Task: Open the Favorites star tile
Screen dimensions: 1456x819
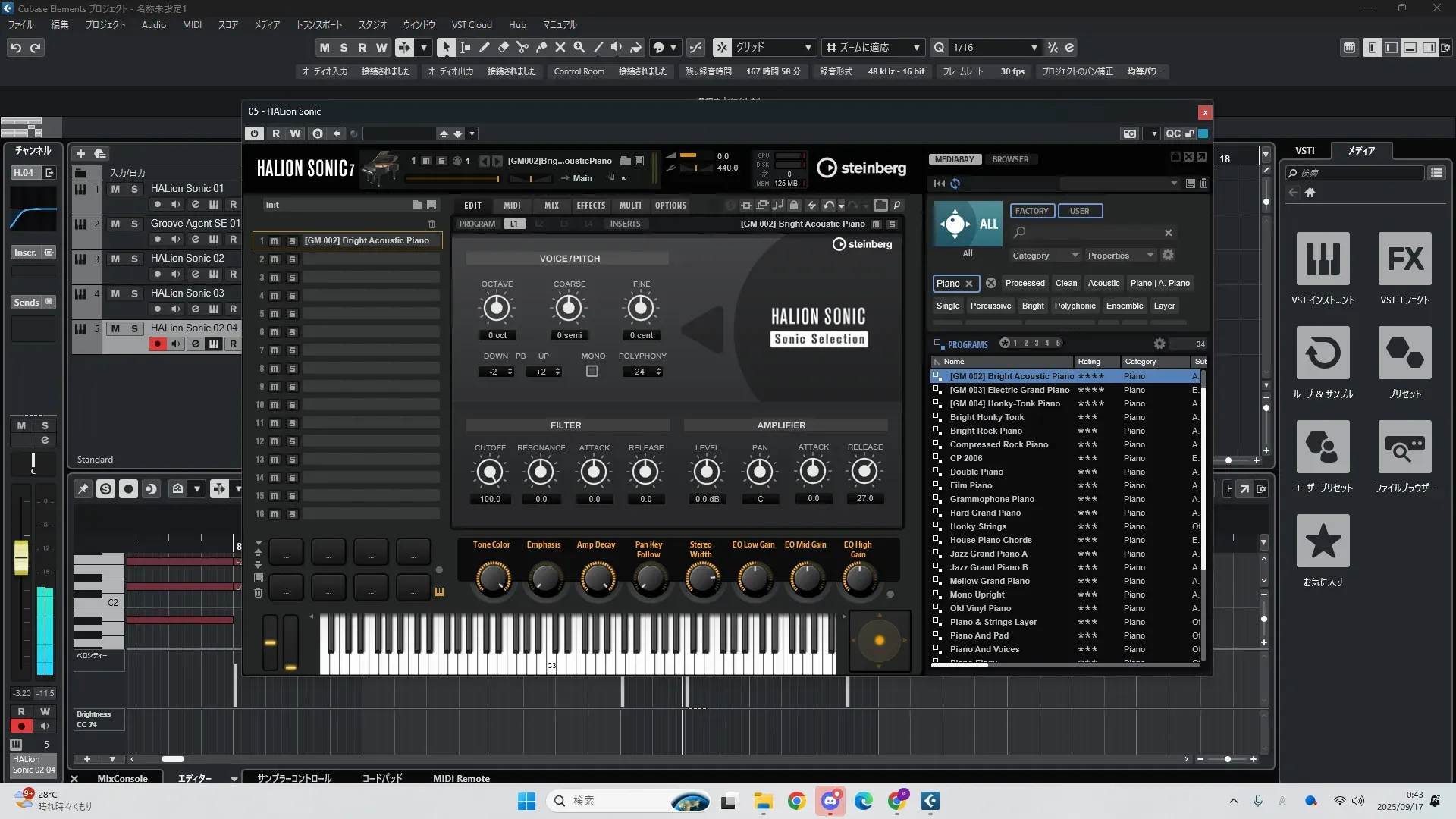Action: [1323, 541]
